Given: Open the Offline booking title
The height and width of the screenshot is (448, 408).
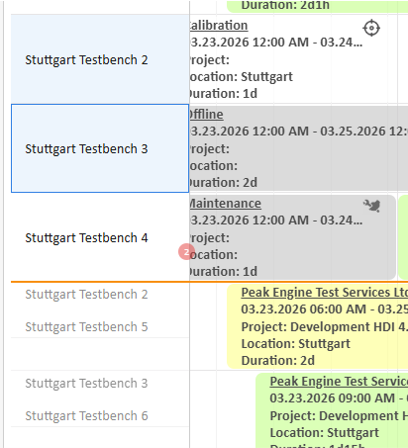Looking at the screenshot, I should (206, 114).
